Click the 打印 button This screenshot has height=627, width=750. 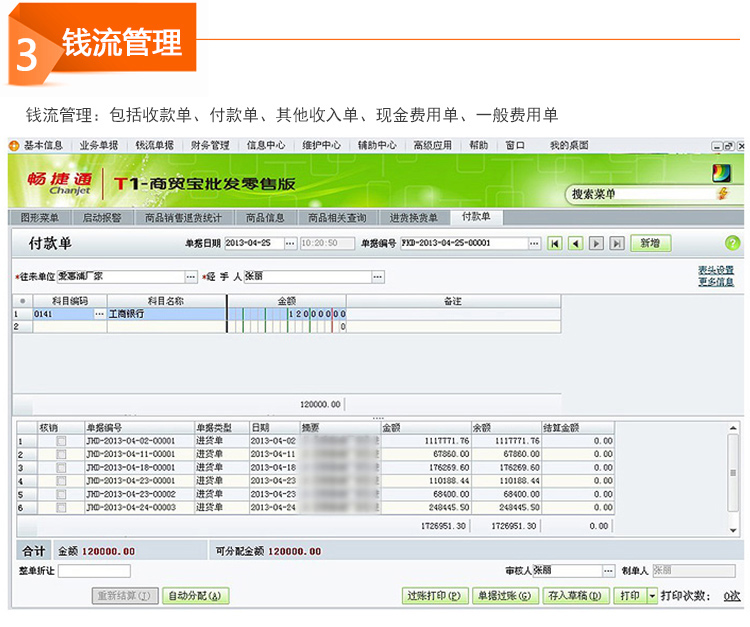(x=630, y=596)
